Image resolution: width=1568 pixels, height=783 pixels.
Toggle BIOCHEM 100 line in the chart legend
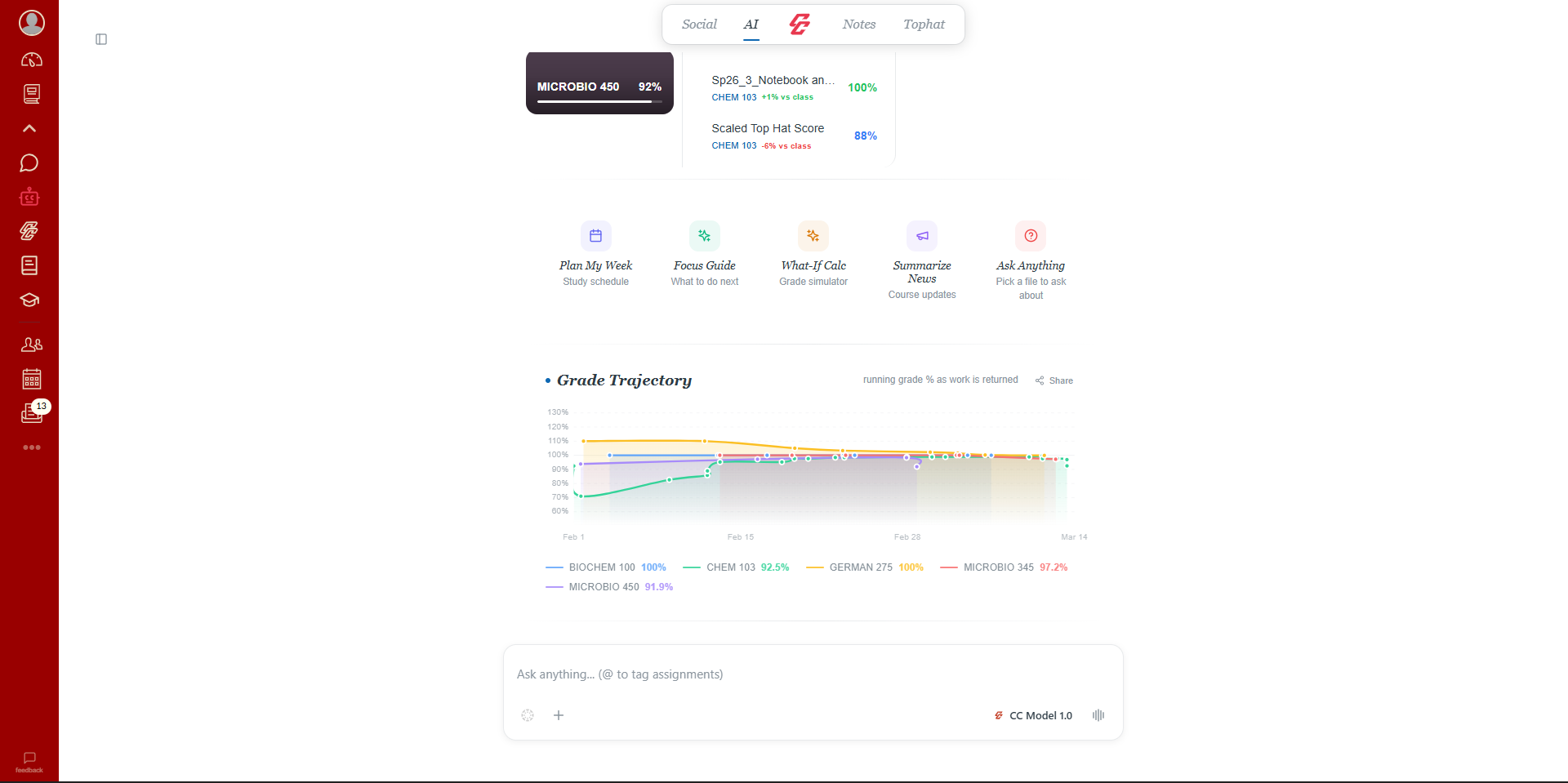(x=604, y=567)
